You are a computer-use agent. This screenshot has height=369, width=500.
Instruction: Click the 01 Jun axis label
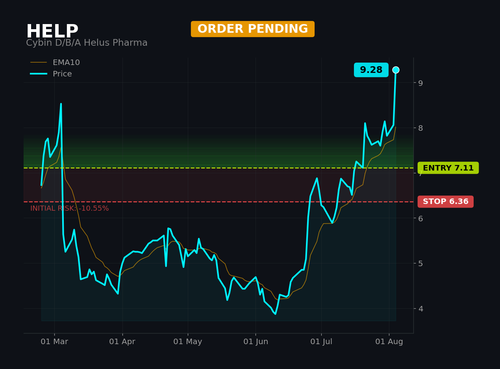tap(256, 342)
